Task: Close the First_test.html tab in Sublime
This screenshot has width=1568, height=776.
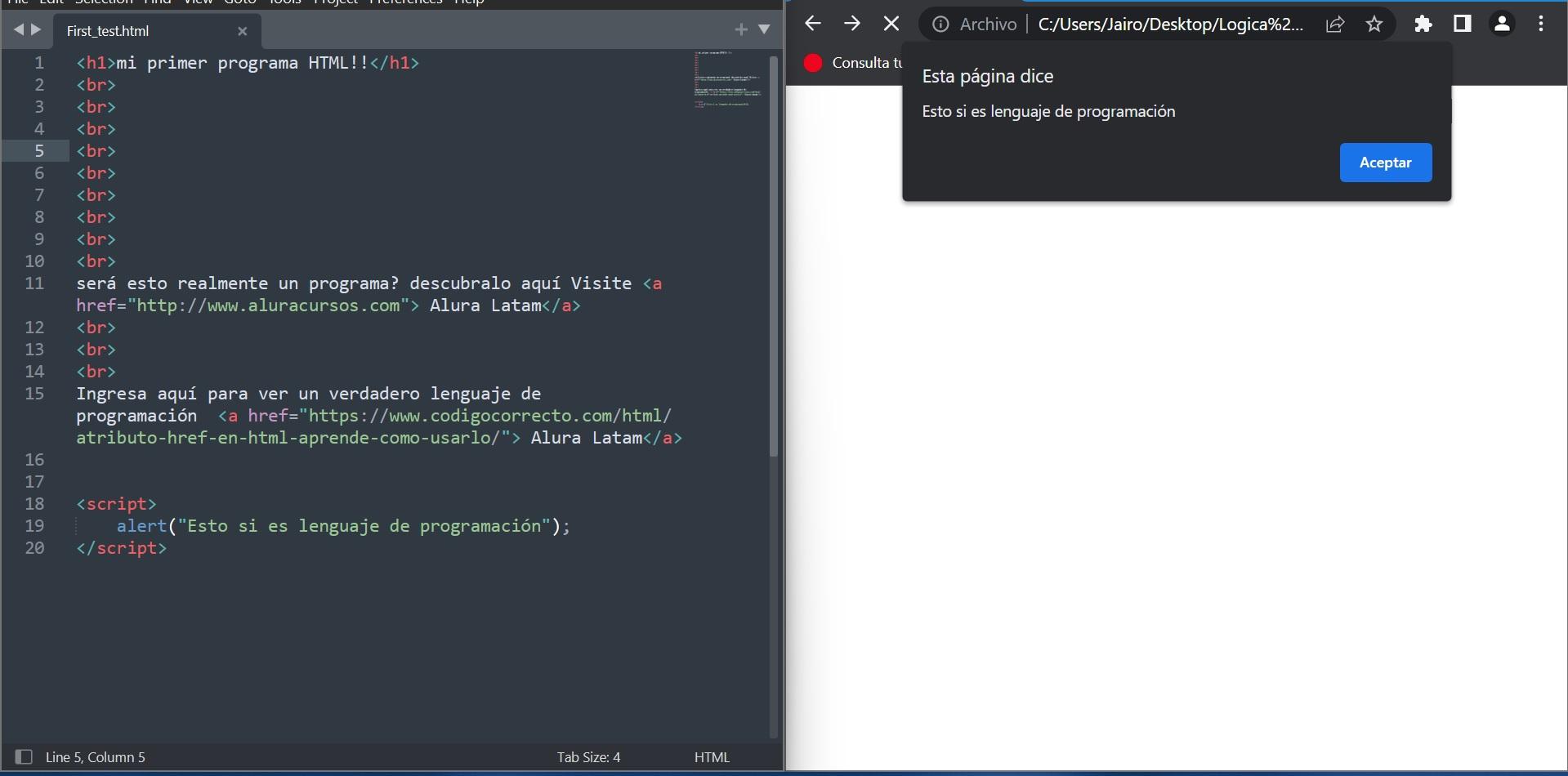Action: 242,31
